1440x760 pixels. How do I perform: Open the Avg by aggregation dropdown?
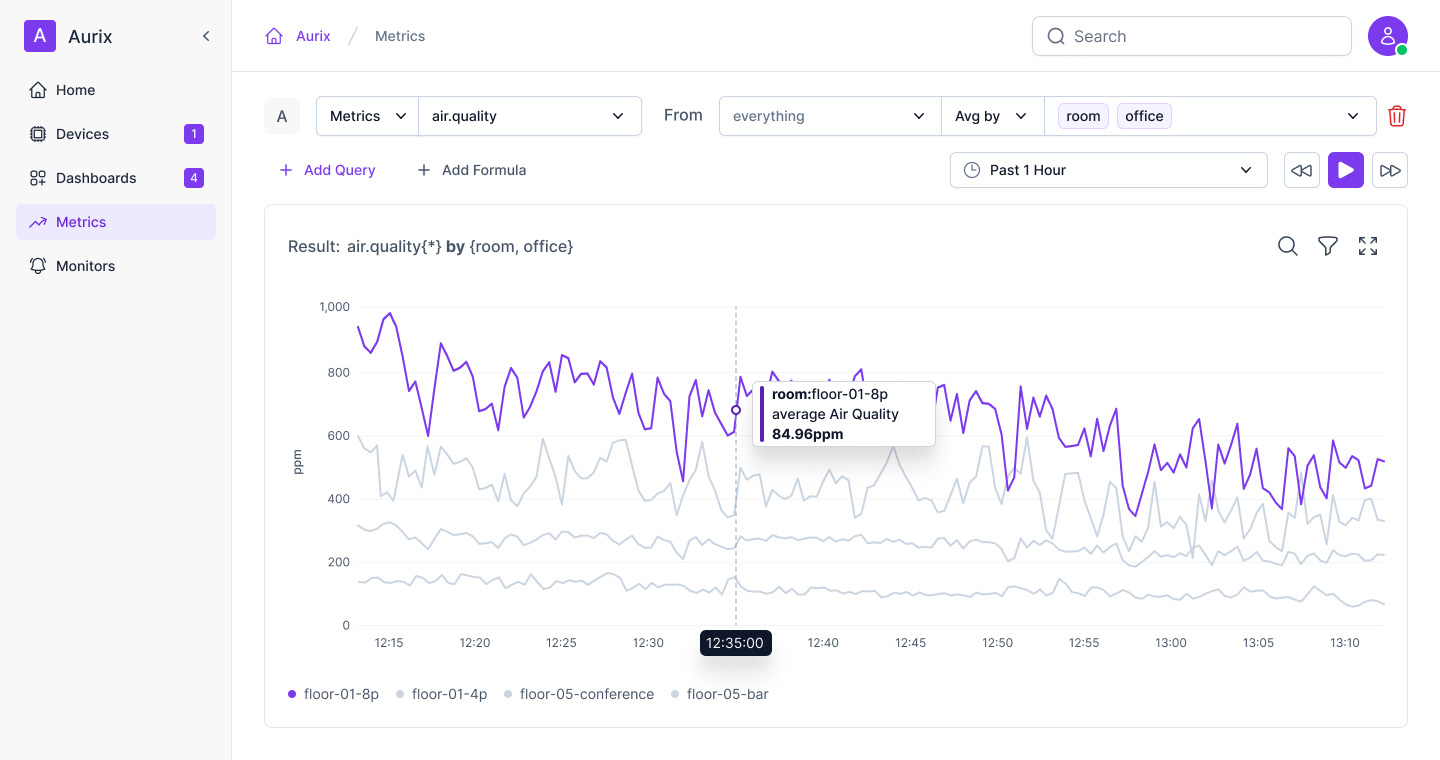tap(992, 116)
